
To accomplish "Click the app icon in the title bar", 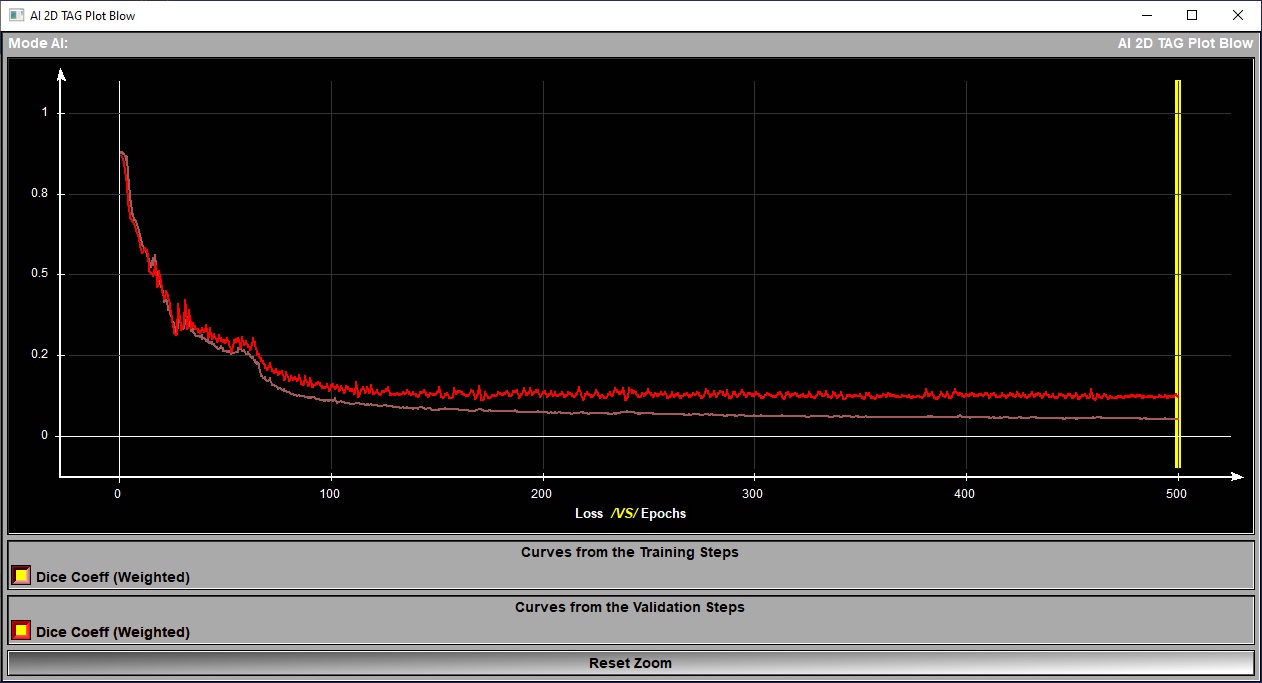I will tap(16, 16).
